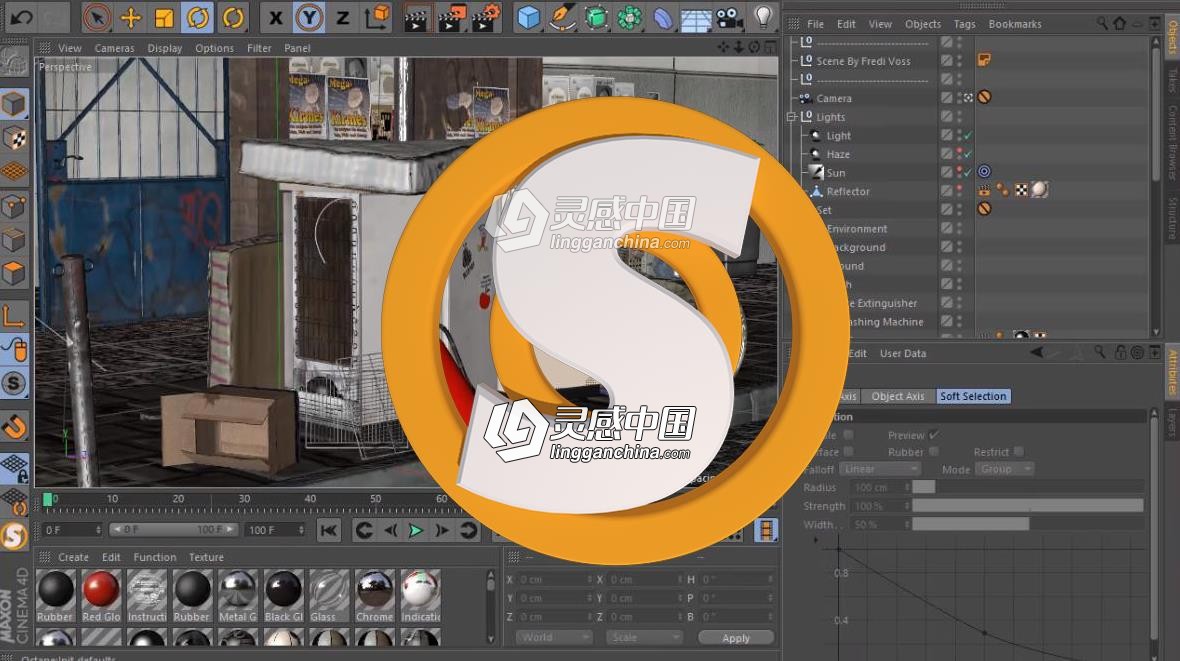Toggle Reflector visibility dots

tap(960, 191)
